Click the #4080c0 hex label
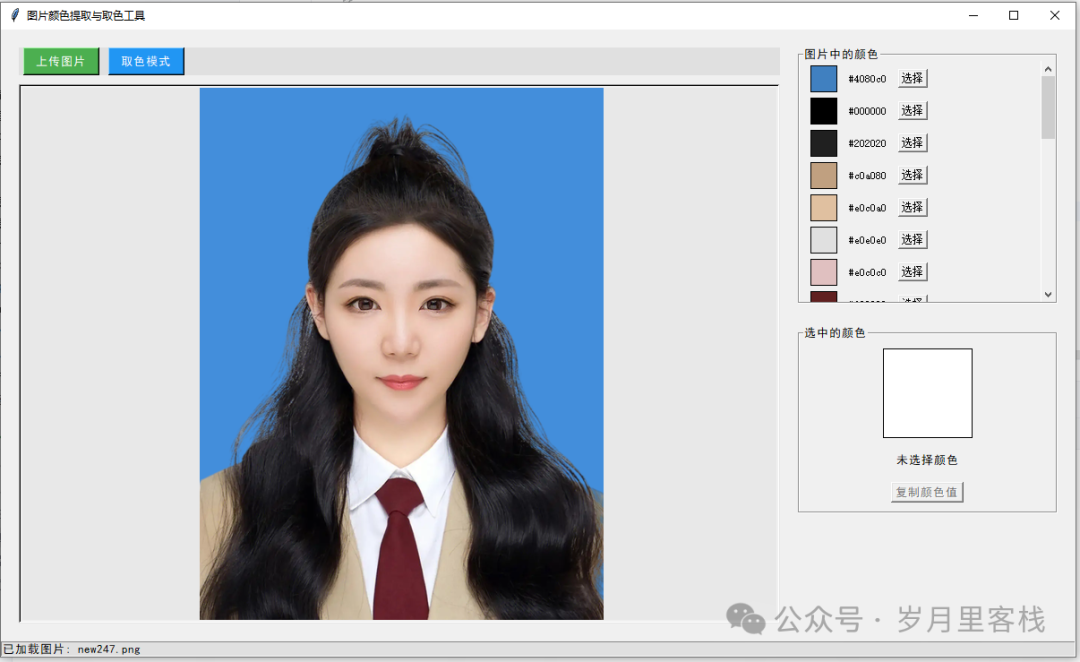The width and height of the screenshot is (1080, 662). coord(867,79)
